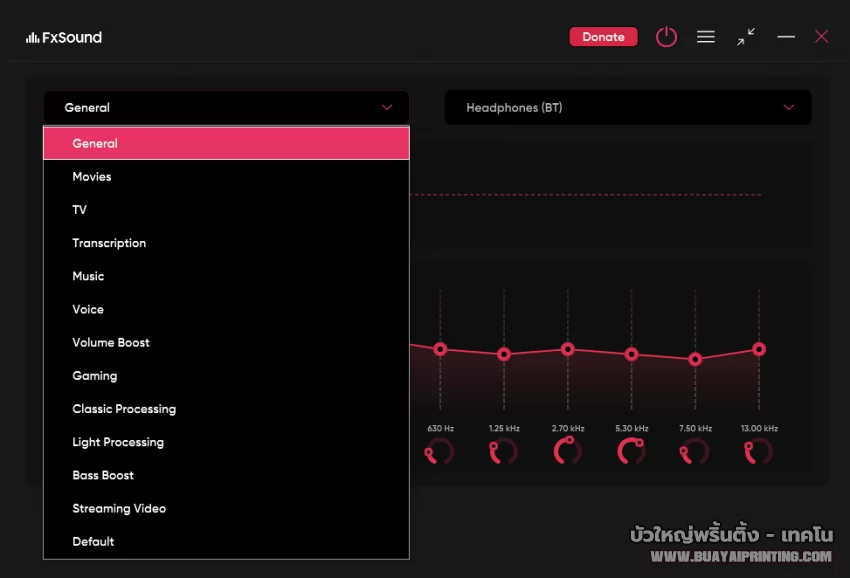Click the output device chevron arrow
Image resolution: width=850 pixels, height=578 pixels.
click(x=789, y=108)
